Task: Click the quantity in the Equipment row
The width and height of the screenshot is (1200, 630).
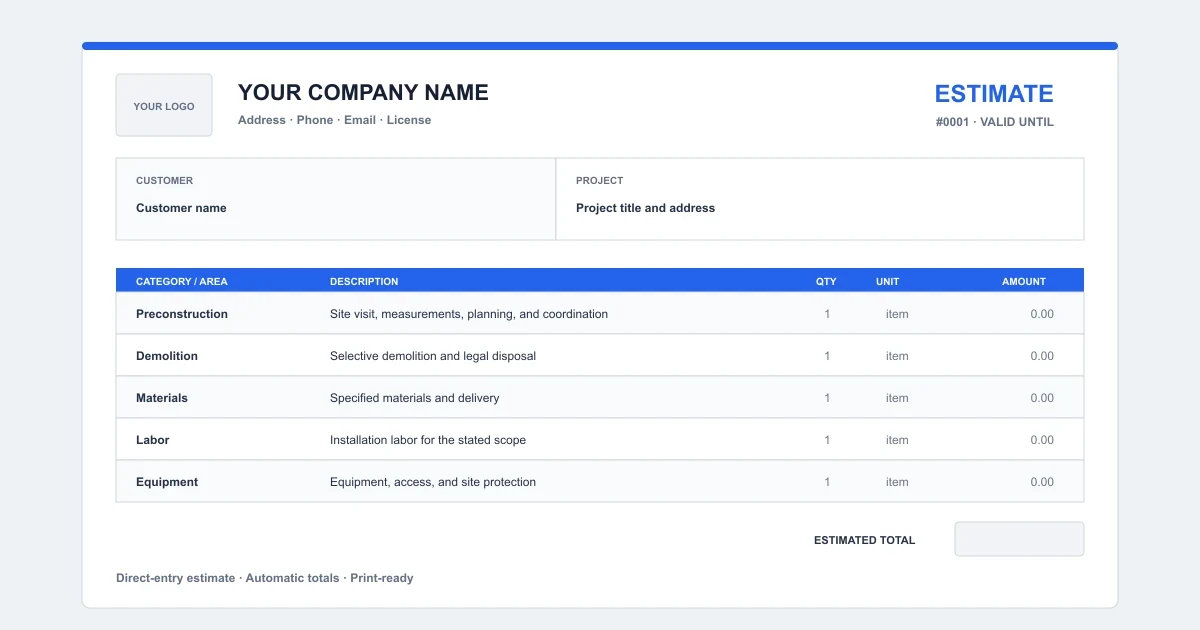Action: (x=827, y=482)
